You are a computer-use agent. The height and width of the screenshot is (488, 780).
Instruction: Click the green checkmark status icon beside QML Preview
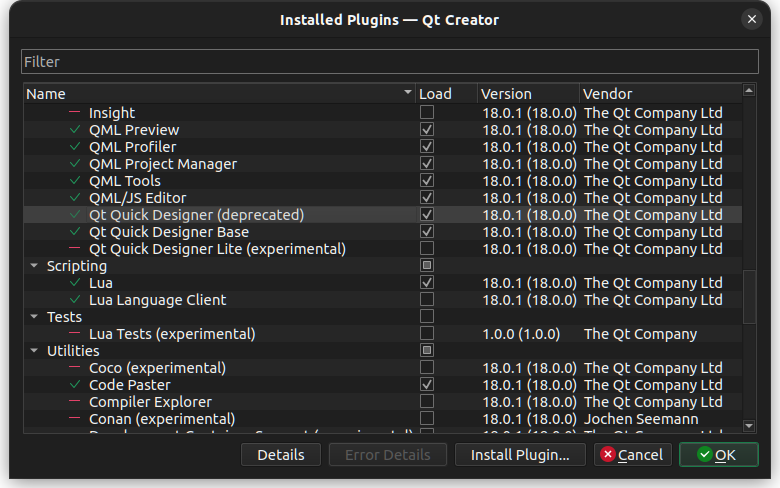point(75,129)
